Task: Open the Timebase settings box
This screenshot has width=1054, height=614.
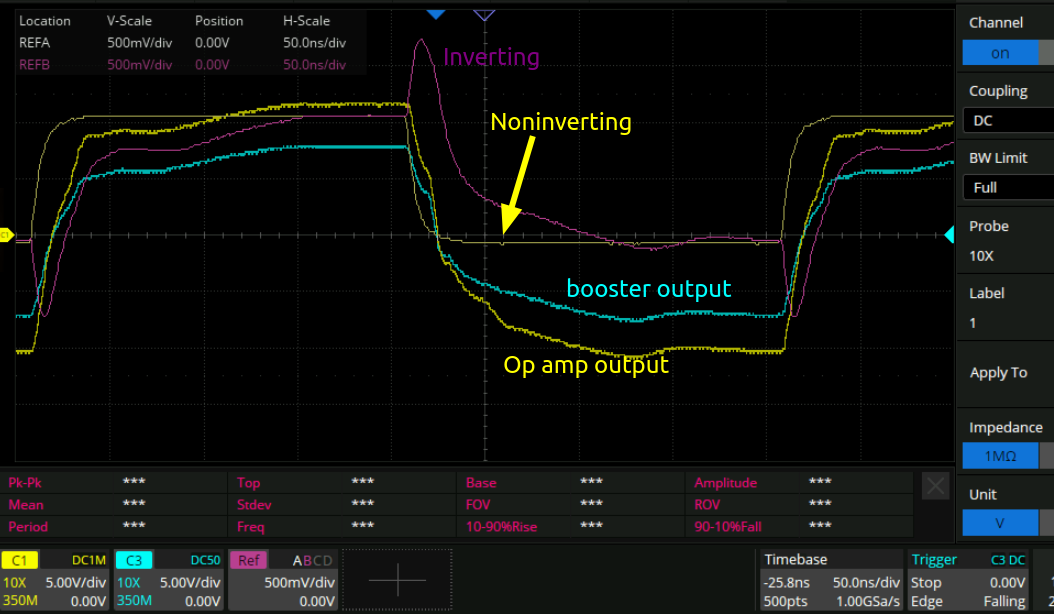Action: (829, 580)
